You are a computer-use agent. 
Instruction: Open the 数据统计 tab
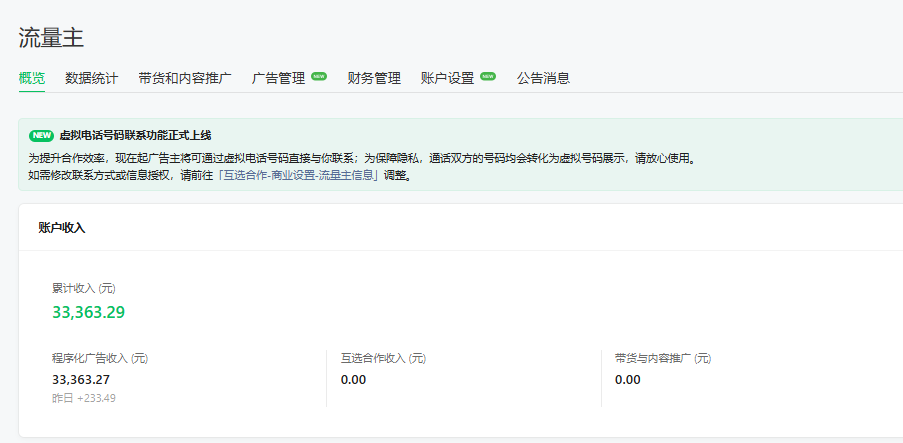pyautogui.click(x=92, y=78)
